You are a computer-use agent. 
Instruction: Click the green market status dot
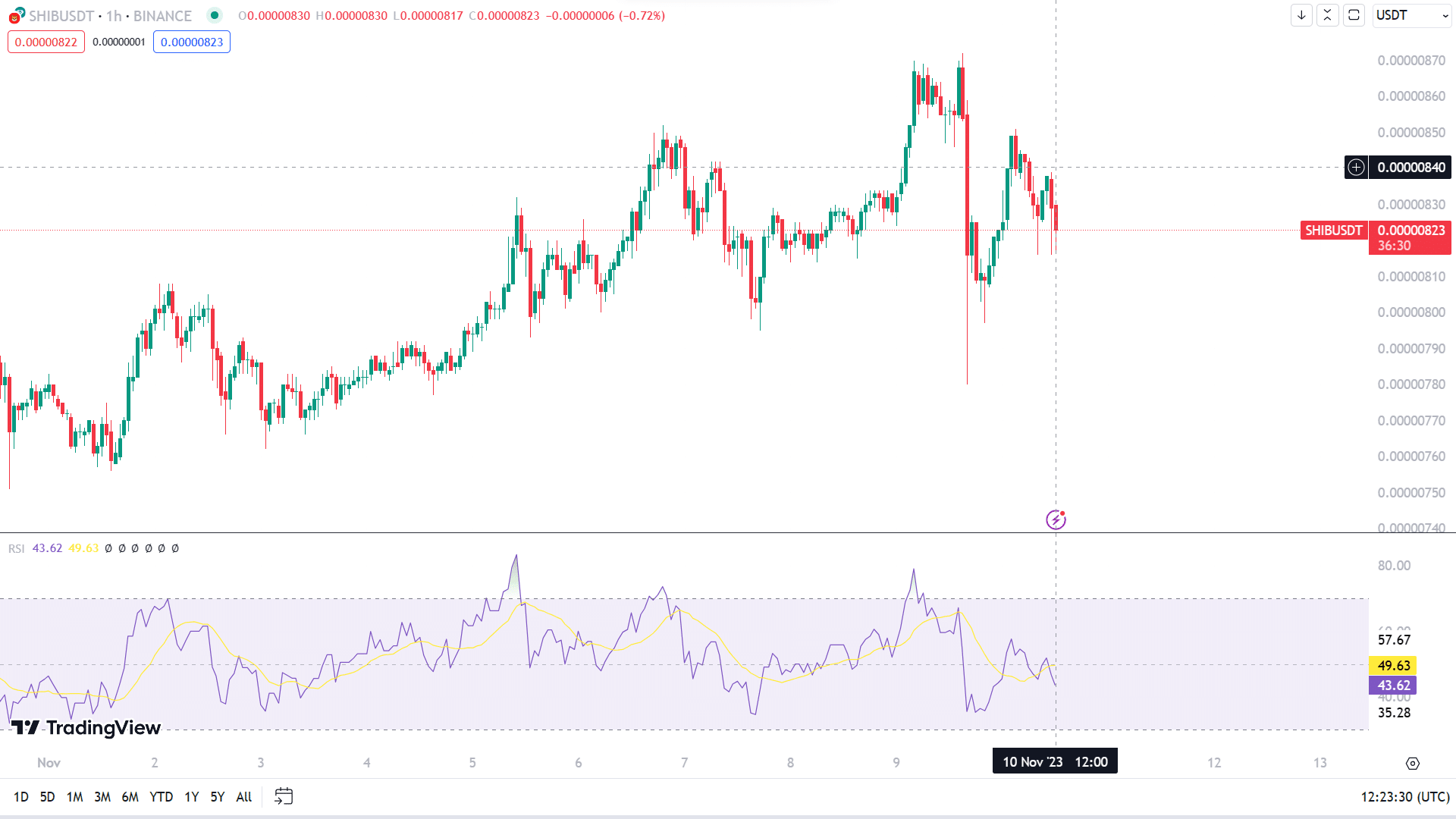coord(215,15)
